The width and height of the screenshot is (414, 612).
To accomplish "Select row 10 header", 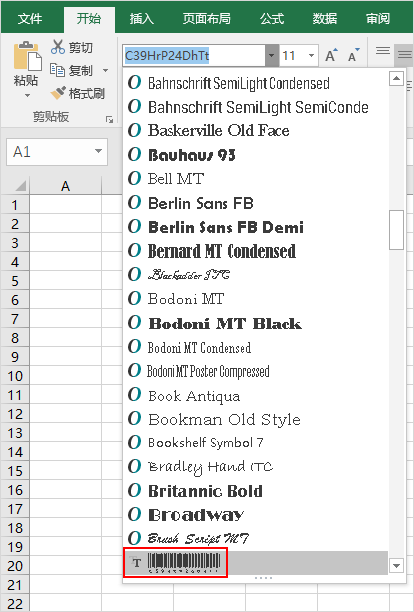I will click(x=15, y=376).
